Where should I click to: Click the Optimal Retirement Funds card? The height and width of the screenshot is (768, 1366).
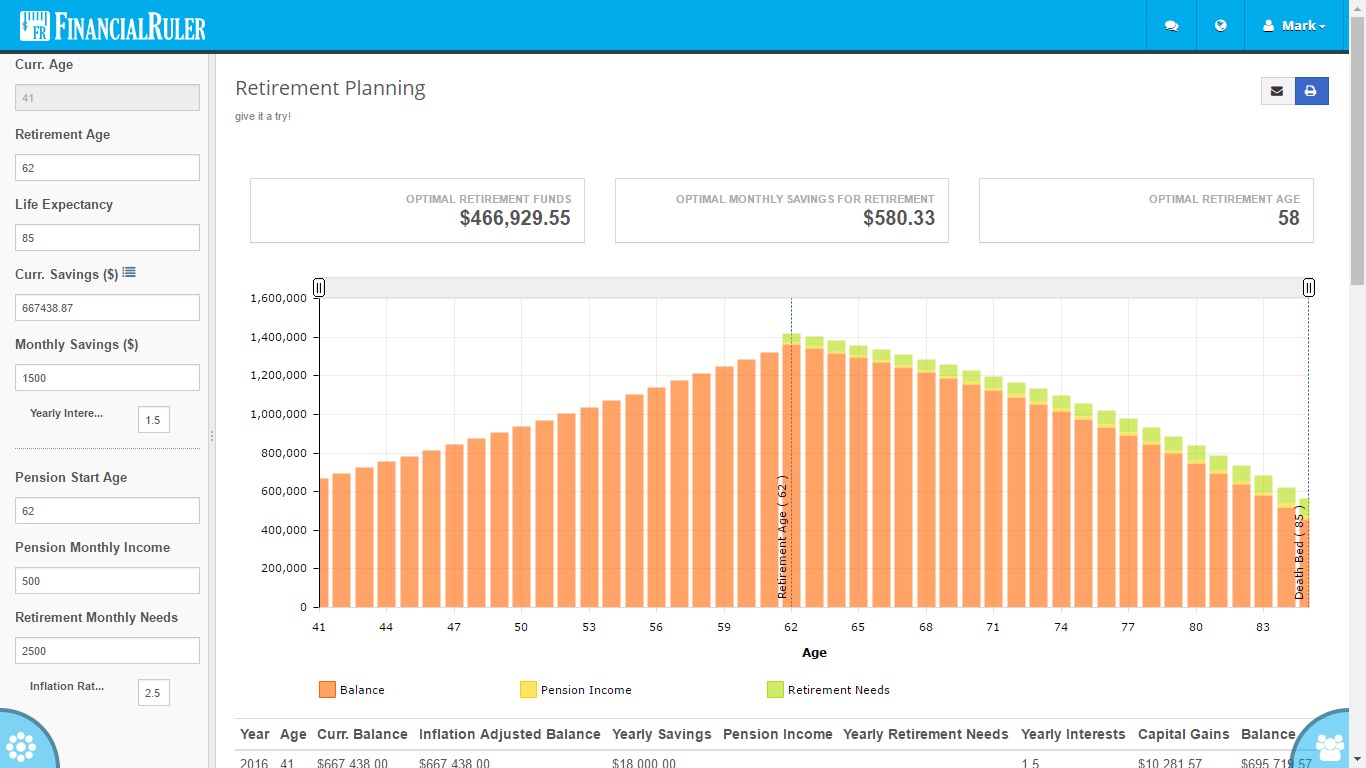click(x=417, y=210)
